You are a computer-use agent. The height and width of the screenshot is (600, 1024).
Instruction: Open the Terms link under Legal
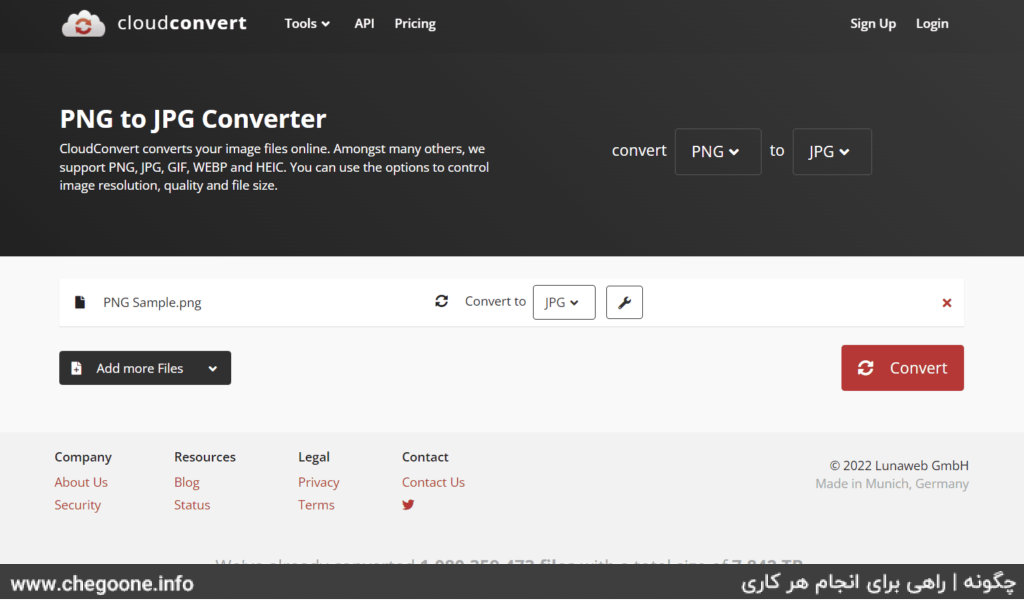(x=316, y=505)
